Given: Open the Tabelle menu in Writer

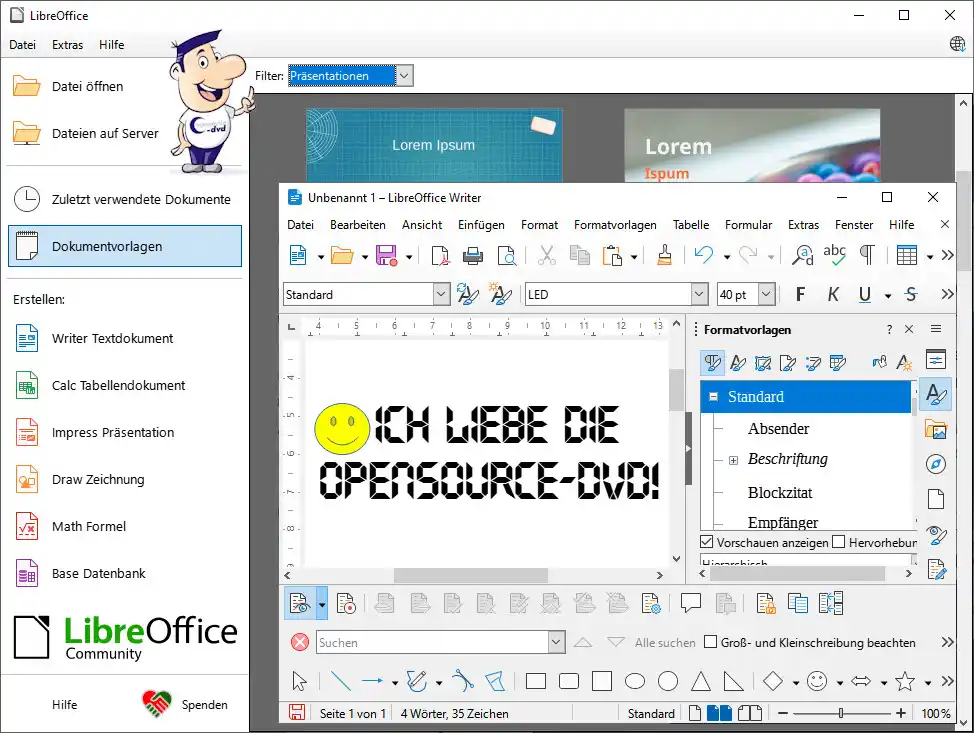Looking at the screenshot, I should (x=691, y=225).
